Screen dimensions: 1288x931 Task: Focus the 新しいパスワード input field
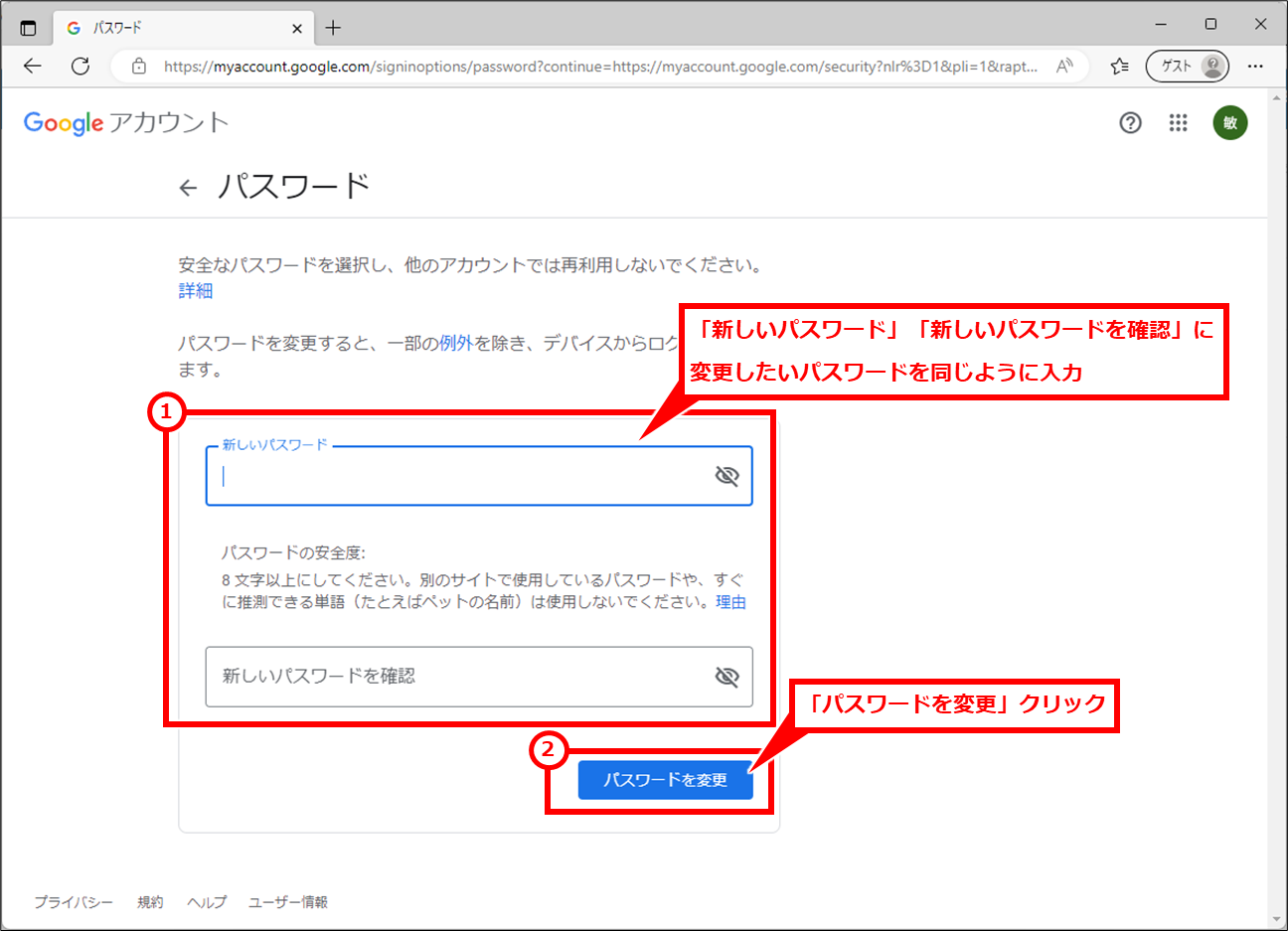coord(479,476)
